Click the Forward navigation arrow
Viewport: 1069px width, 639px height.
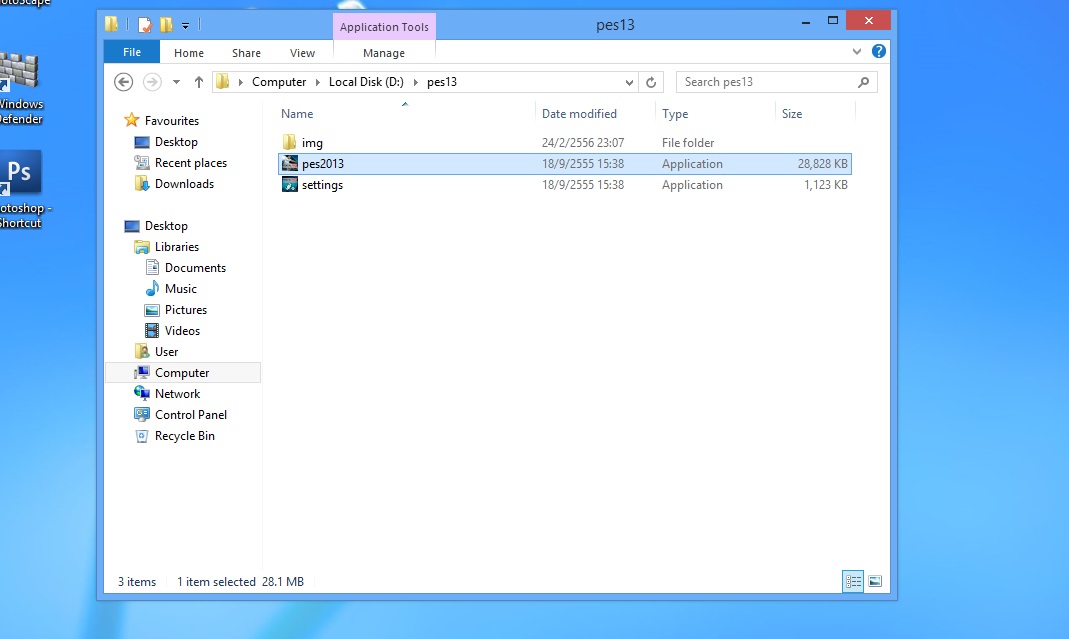pyautogui.click(x=152, y=82)
